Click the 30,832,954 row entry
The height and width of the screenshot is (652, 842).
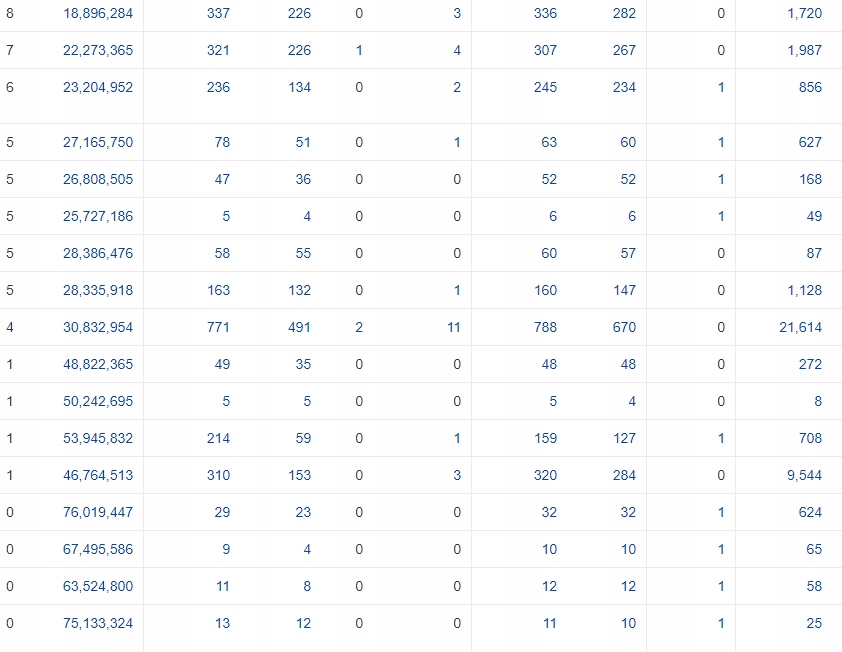coord(98,327)
